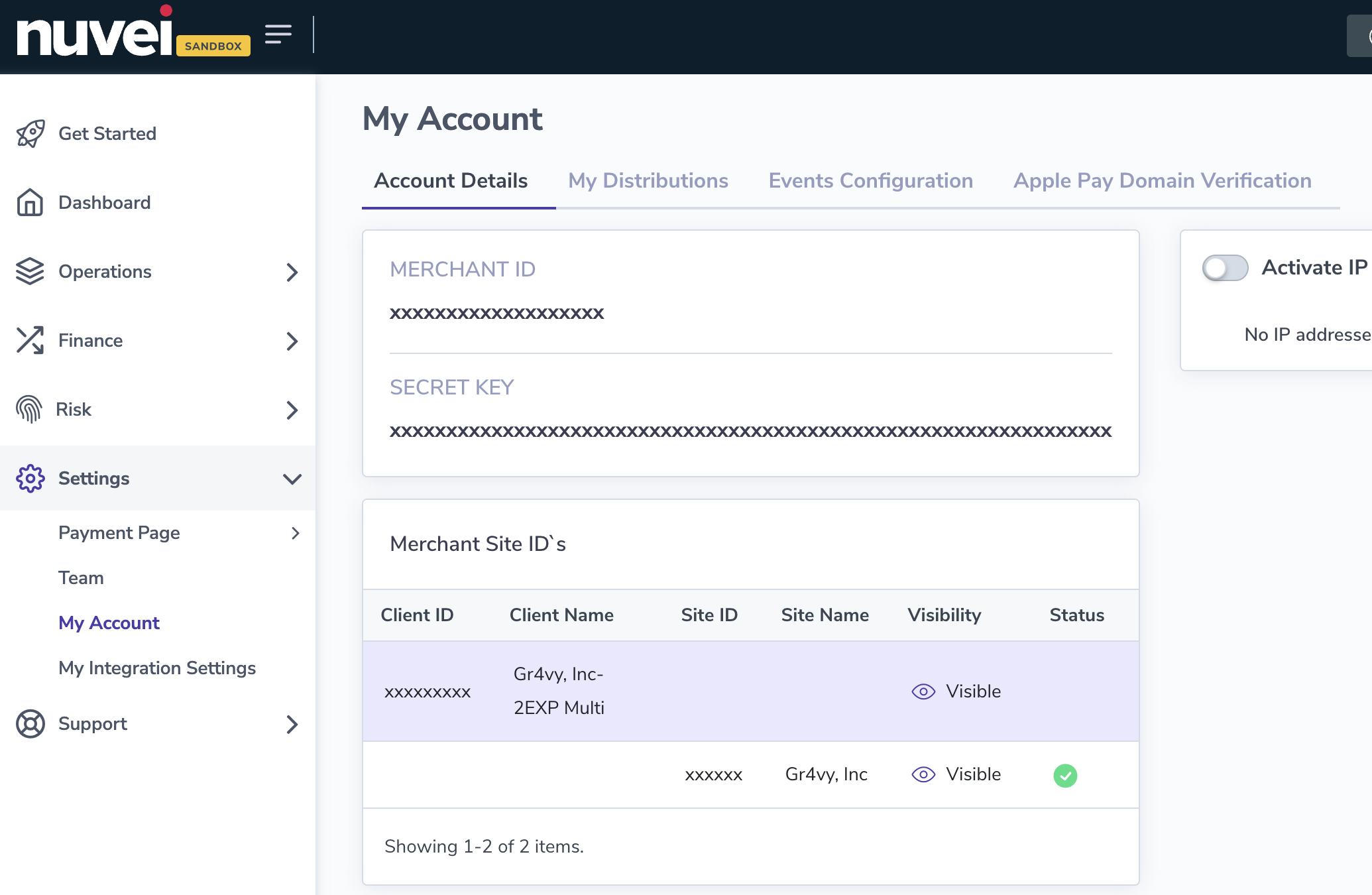1372x895 pixels.
Task: Collapse the Settings section chevron
Action: point(292,479)
